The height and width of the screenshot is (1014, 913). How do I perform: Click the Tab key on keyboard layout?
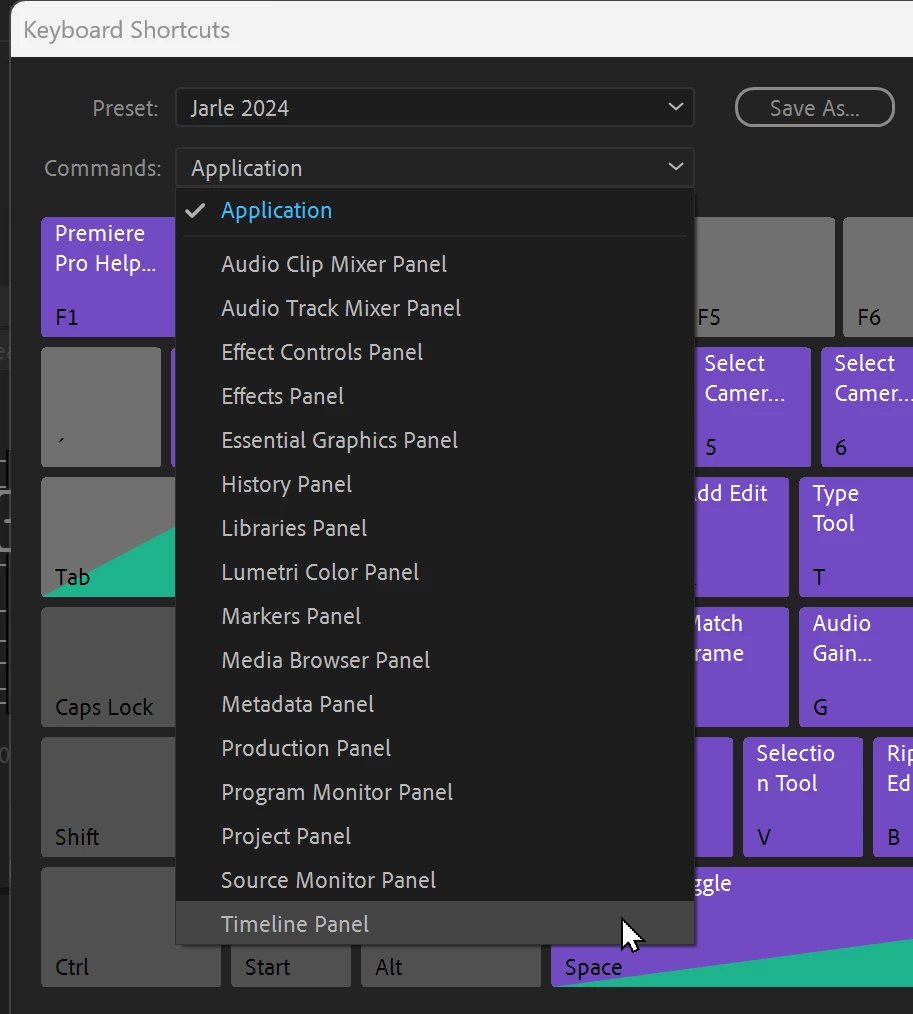click(108, 537)
